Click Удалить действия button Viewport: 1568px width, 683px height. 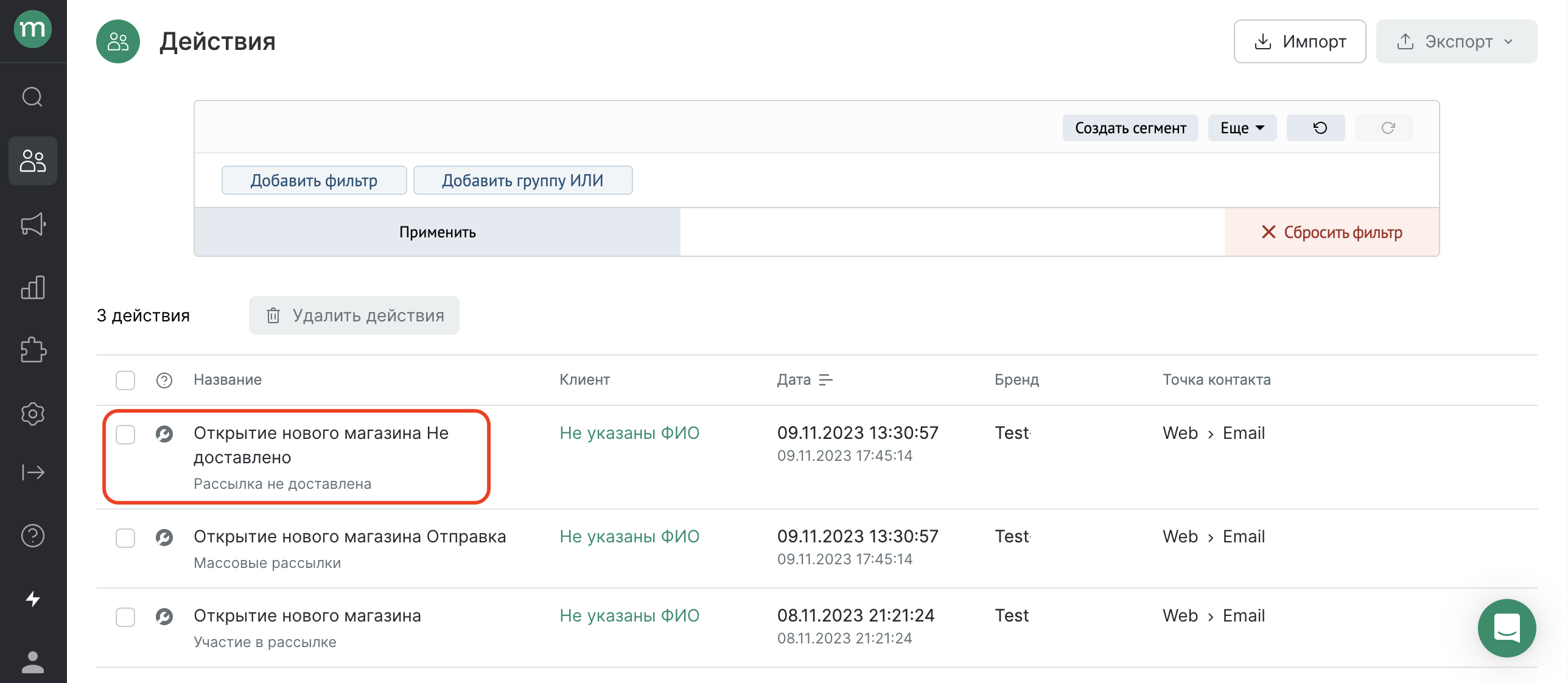click(354, 315)
